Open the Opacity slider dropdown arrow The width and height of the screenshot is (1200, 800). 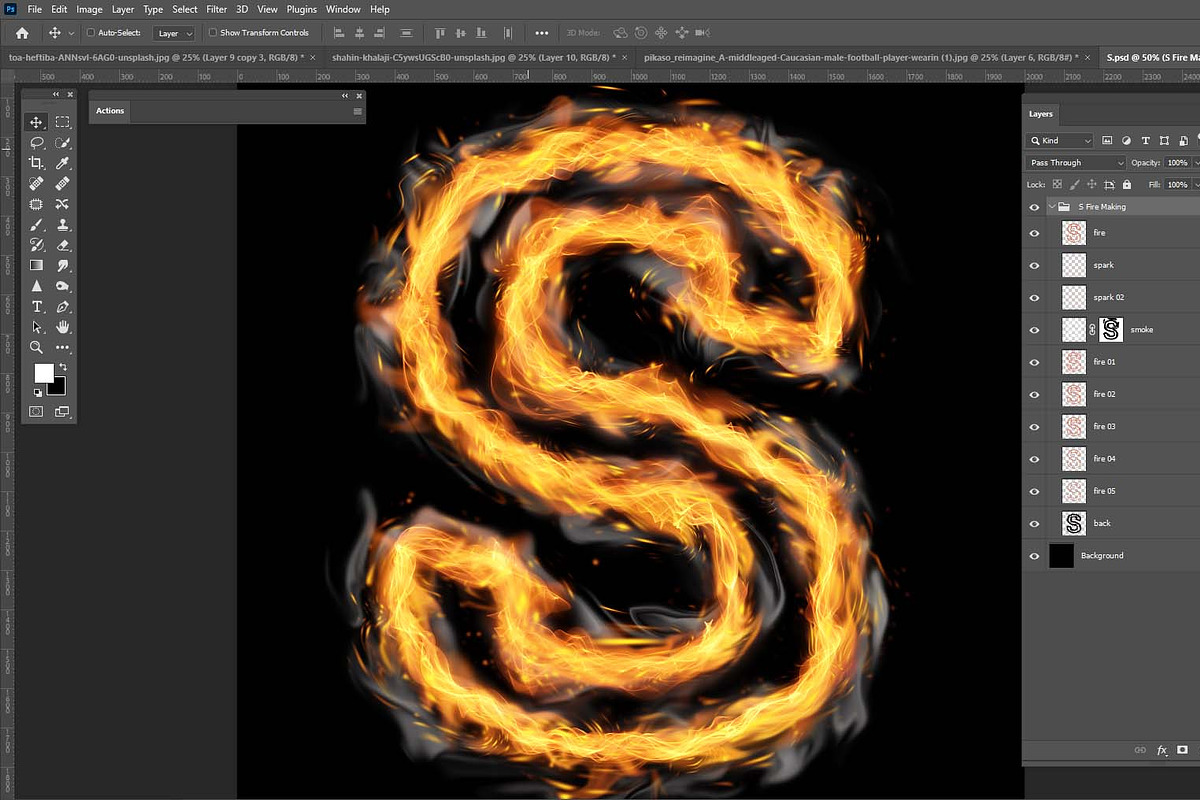tap(1195, 162)
